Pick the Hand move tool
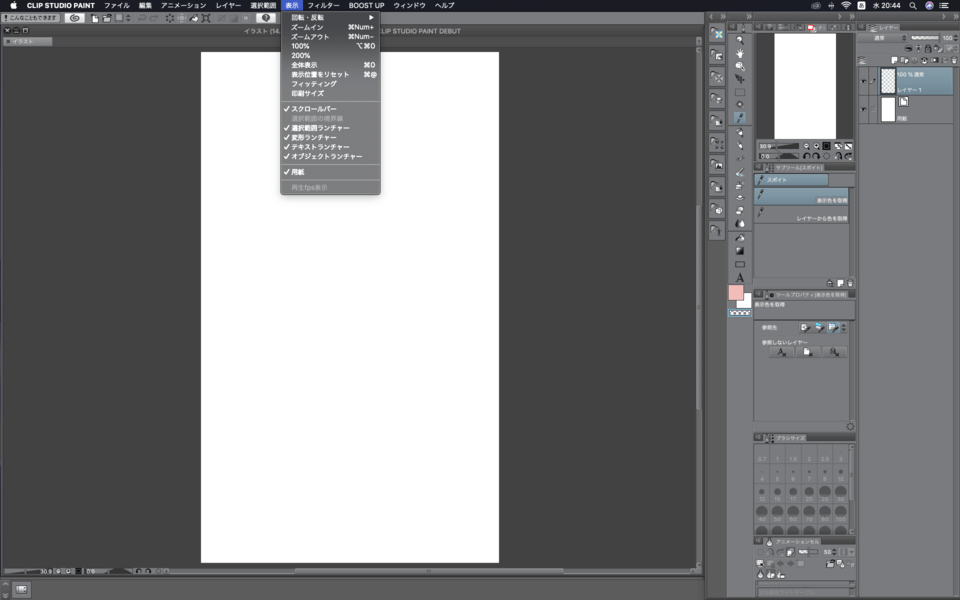This screenshot has height=600, width=960. 740,53
